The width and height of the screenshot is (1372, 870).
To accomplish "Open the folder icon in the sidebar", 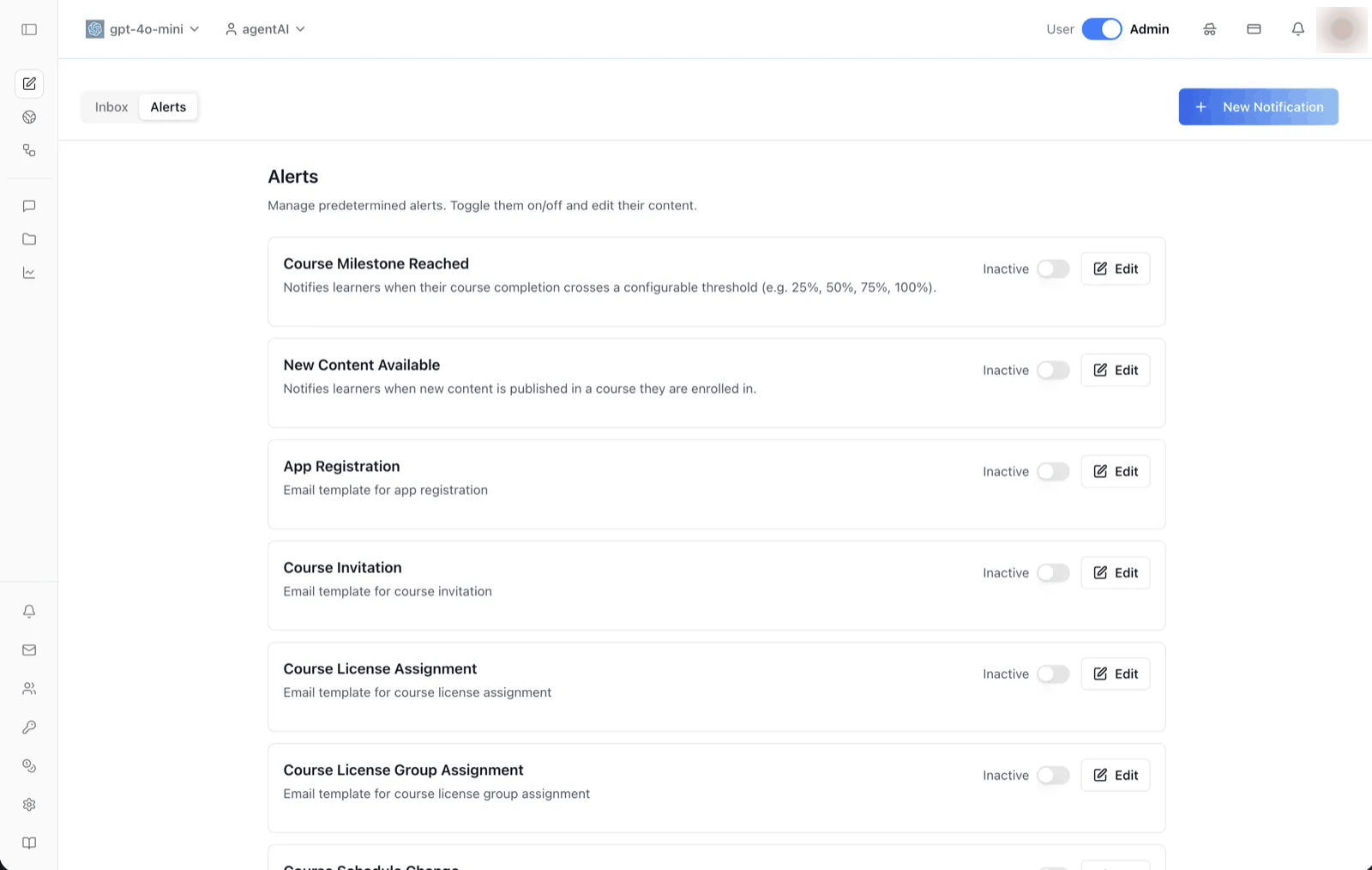I will tap(29, 239).
